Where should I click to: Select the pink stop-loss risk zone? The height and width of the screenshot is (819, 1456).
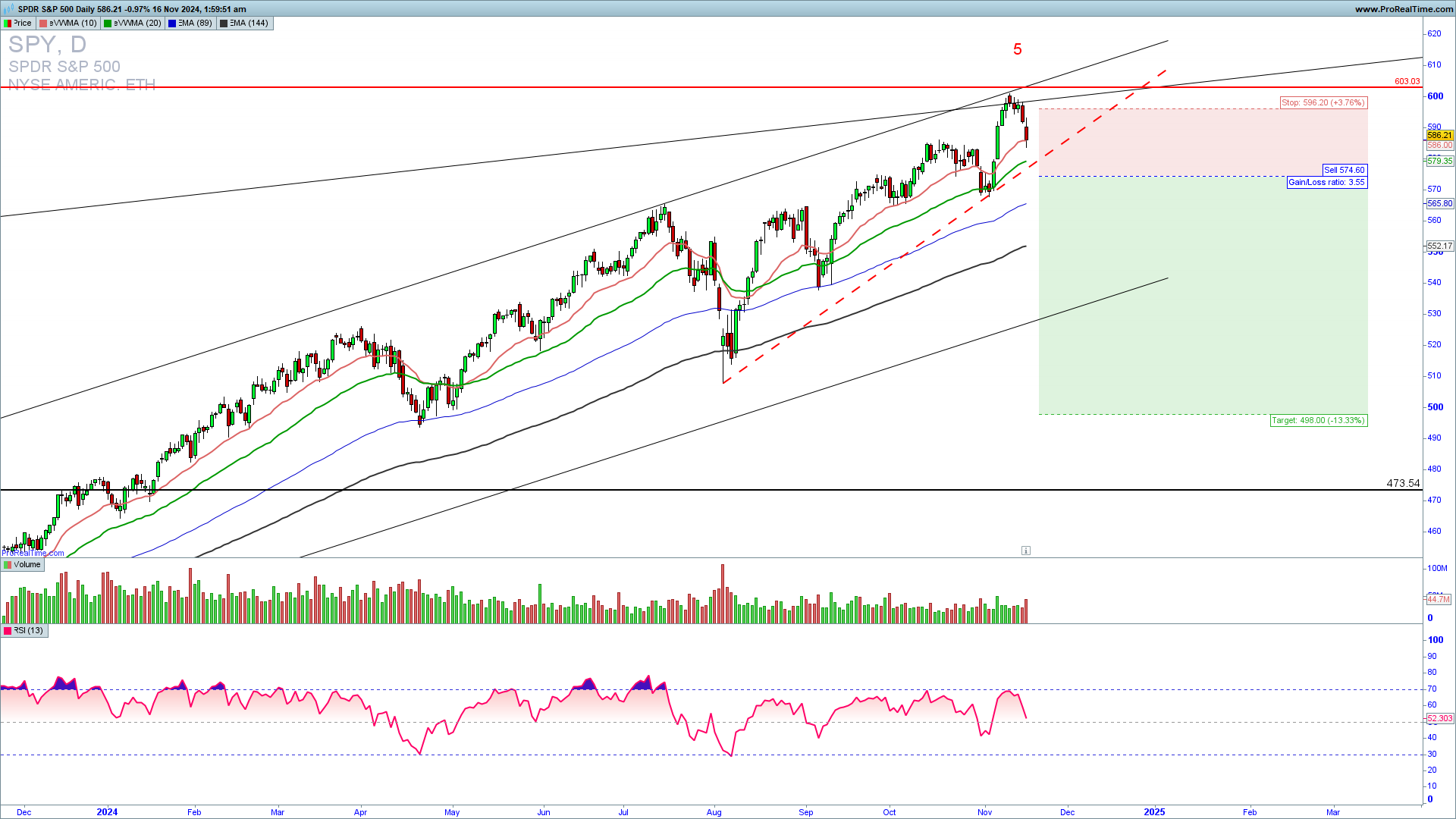pos(1203,143)
